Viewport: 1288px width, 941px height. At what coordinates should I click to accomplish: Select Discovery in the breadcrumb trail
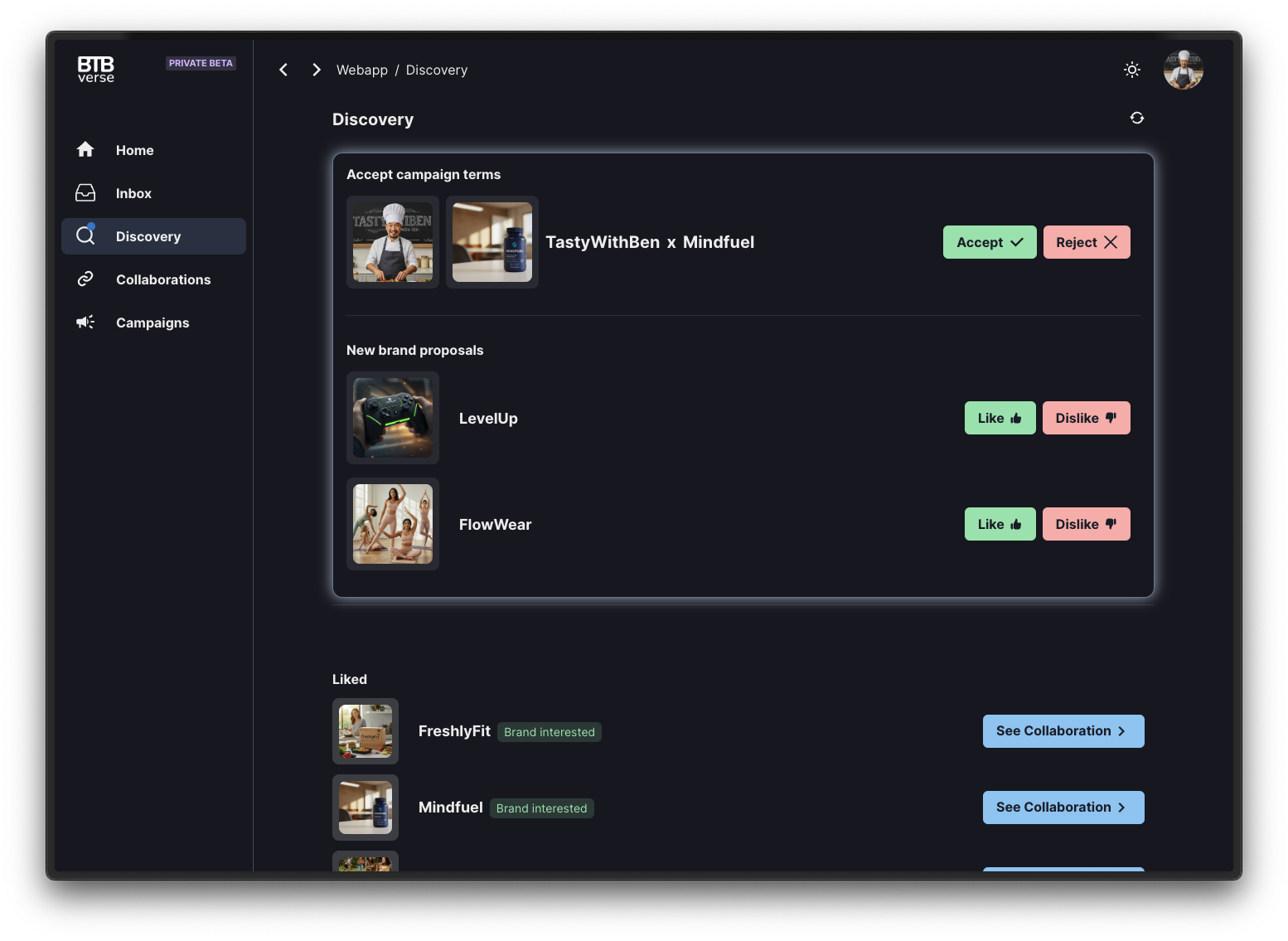tap(436, 70)
